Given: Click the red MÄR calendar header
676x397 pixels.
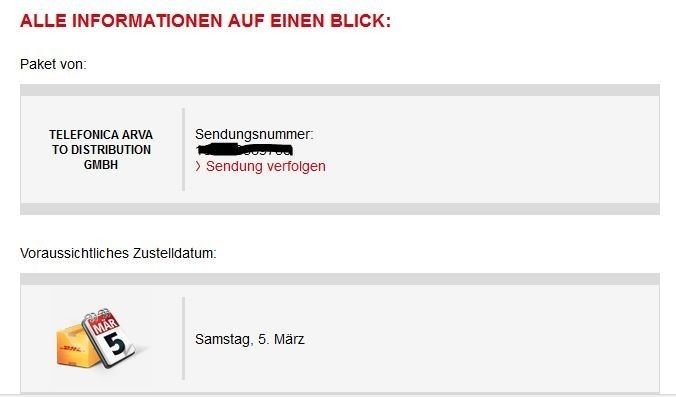Looking at the screenshot, I should tap(103, 324).
